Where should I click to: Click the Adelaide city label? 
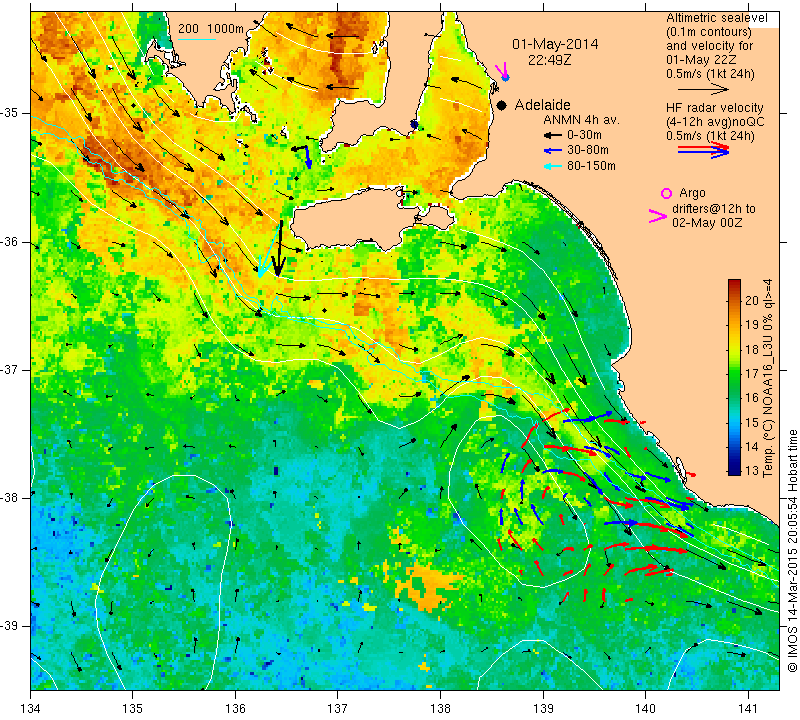(x=542, y=105)
